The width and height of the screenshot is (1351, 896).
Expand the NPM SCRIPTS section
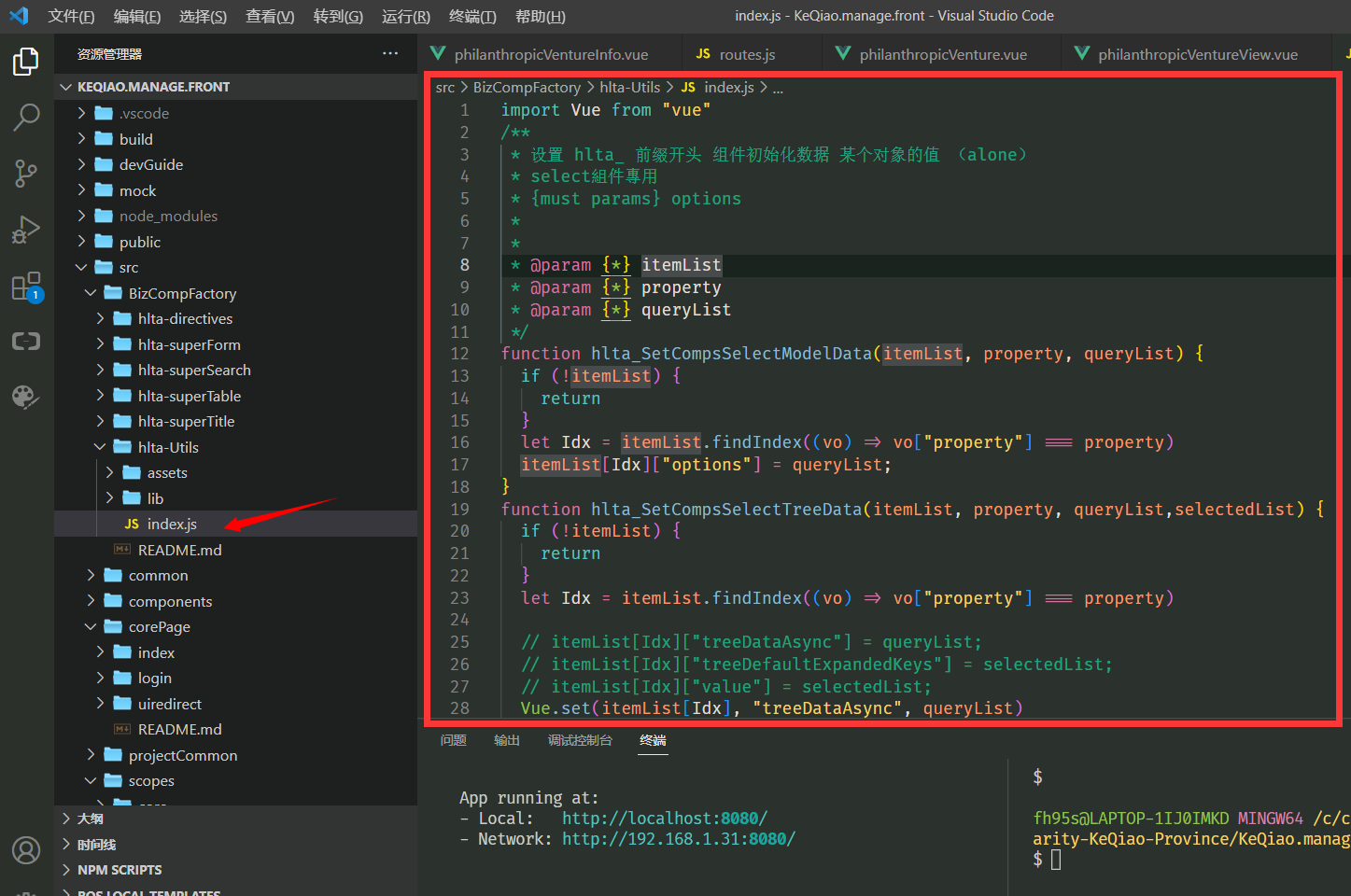(x=120, y=870)
